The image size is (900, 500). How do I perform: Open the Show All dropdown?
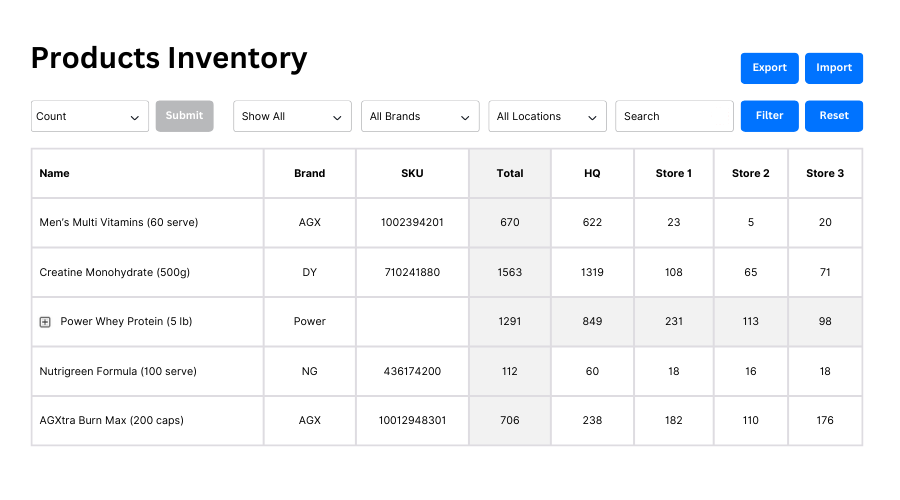[292, 116]
